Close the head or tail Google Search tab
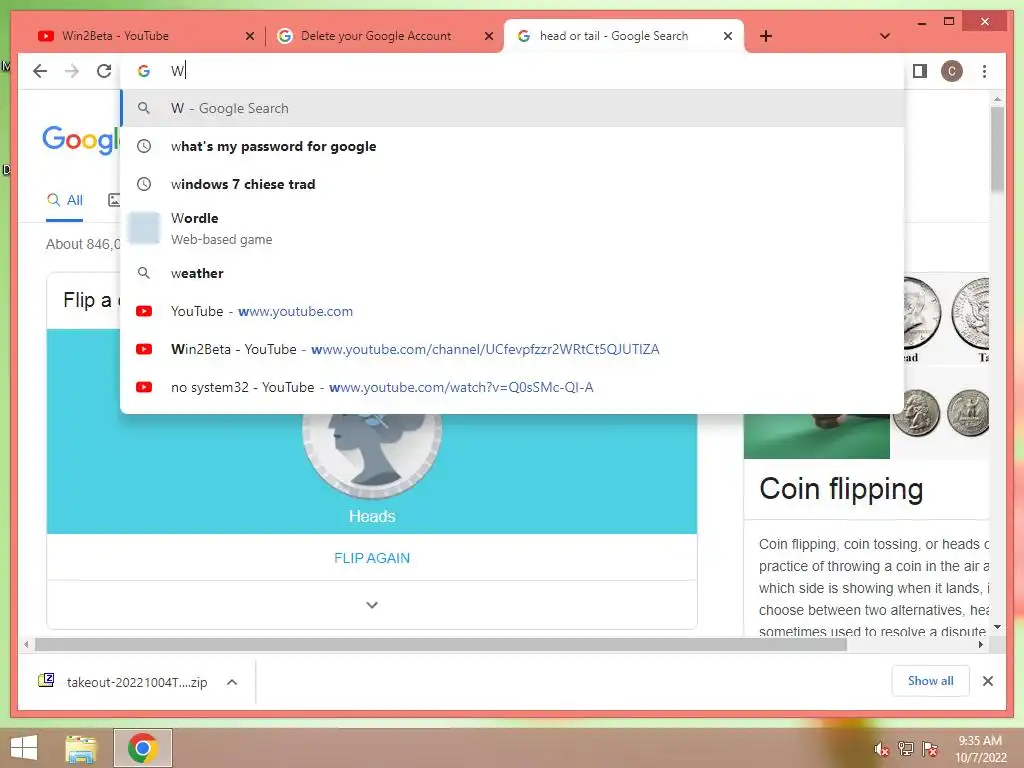The height and width of the screenshot is (768, 1024). (728, 36)
